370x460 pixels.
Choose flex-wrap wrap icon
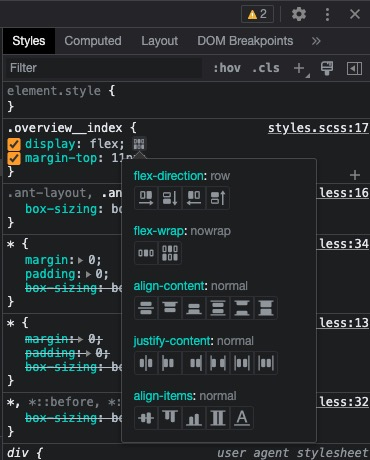coord(170,253)
